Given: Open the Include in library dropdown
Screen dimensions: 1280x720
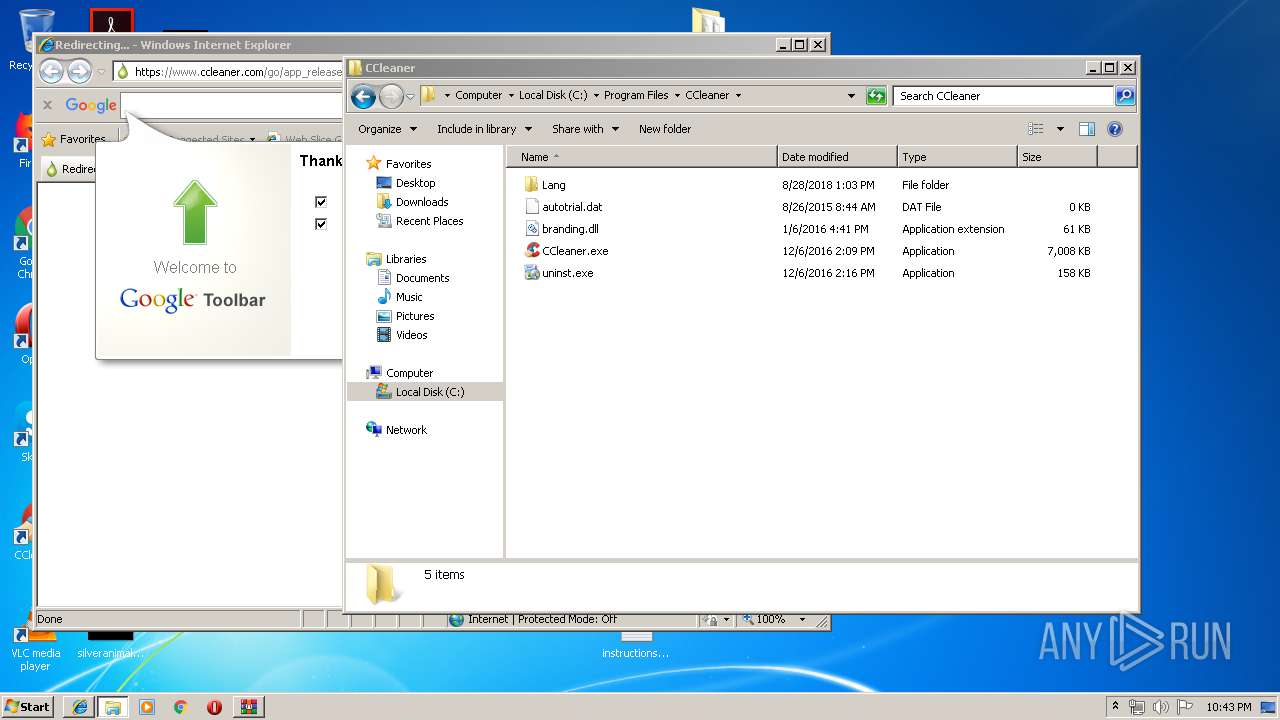Looking at the screenshot, I should point(484,129).
